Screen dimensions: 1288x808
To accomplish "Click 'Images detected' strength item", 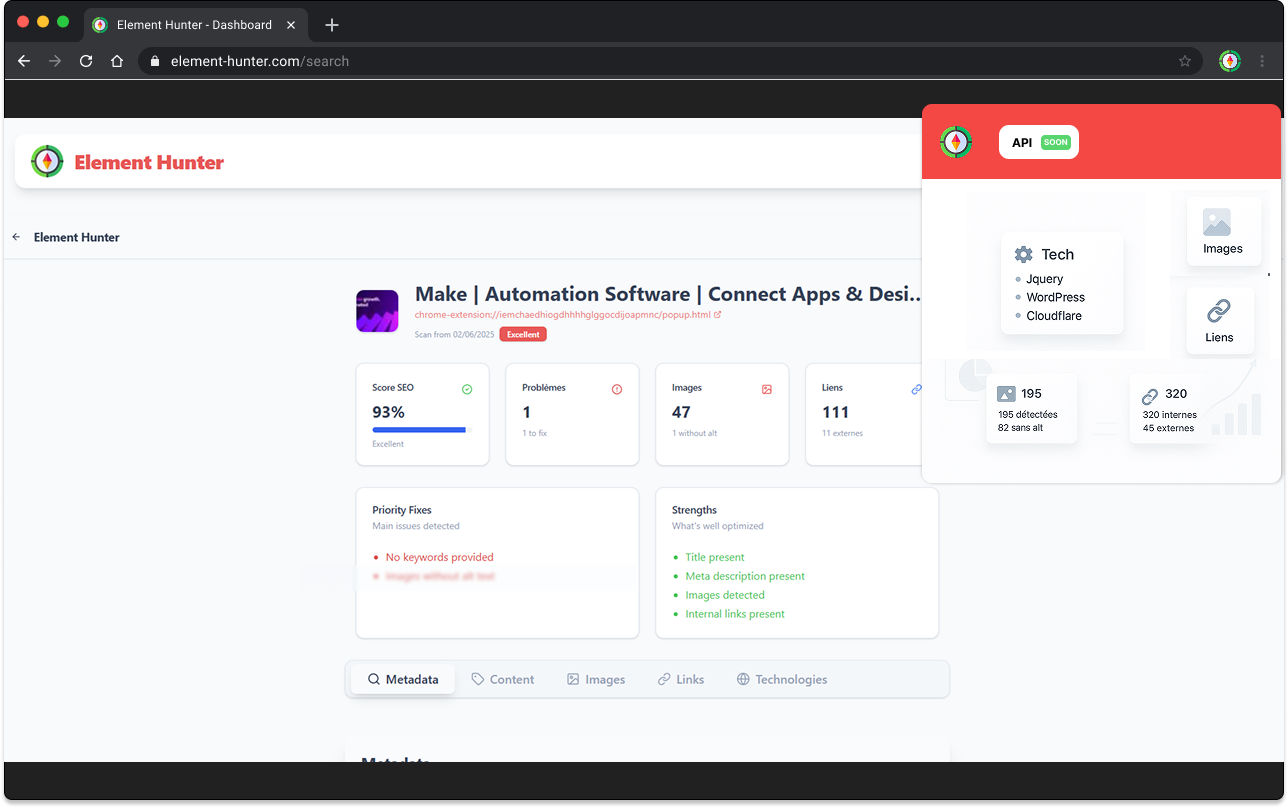I will tap(724, 595).
